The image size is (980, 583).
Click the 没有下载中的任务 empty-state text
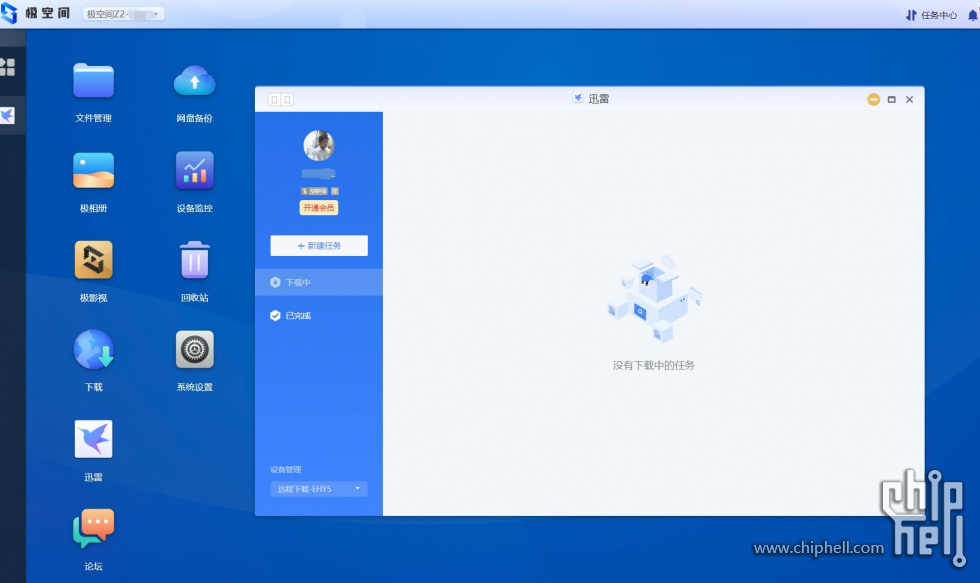point(654,366)
